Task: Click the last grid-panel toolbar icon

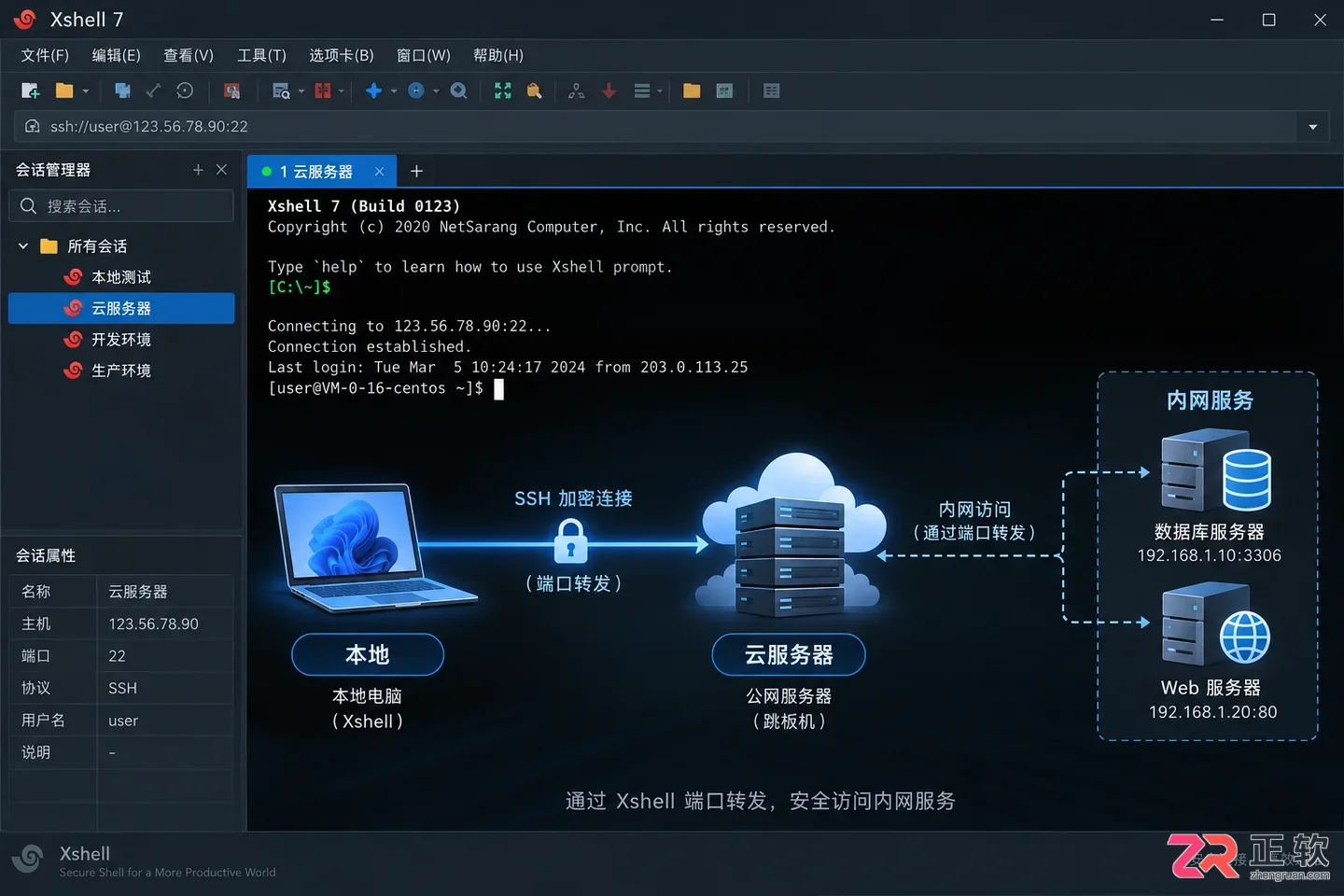Action: tap(771, 91)
